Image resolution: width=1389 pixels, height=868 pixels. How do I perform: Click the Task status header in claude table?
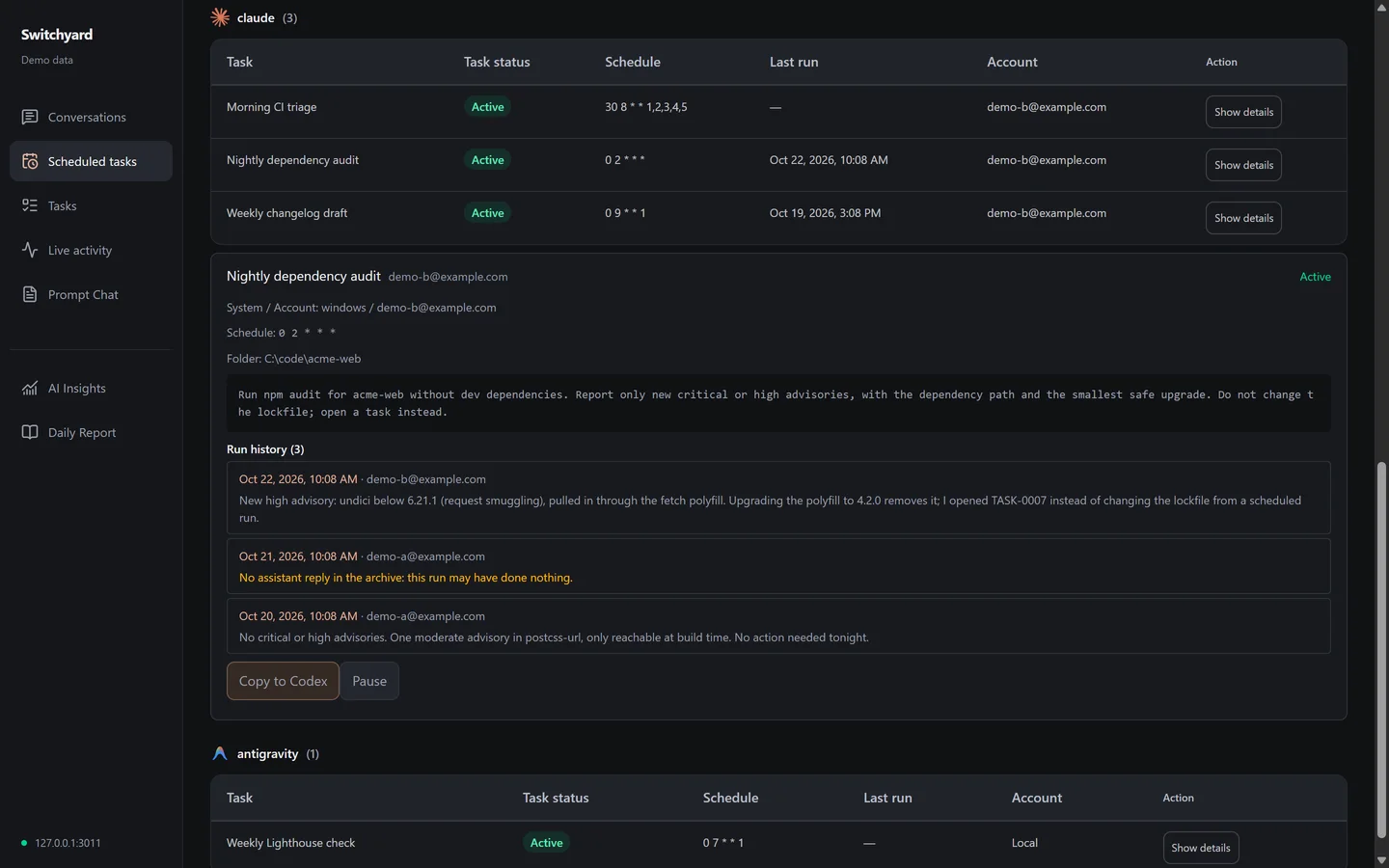pos(497,62)
